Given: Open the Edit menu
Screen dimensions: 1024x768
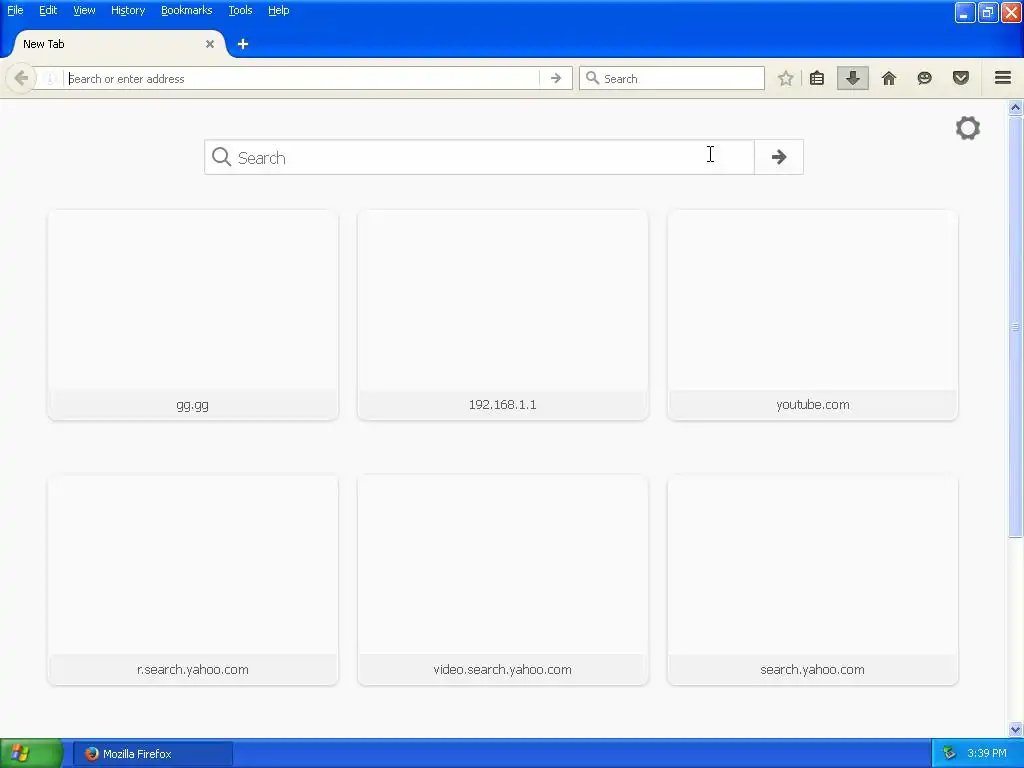Looking at the screenshot, I should pos(48,10).
